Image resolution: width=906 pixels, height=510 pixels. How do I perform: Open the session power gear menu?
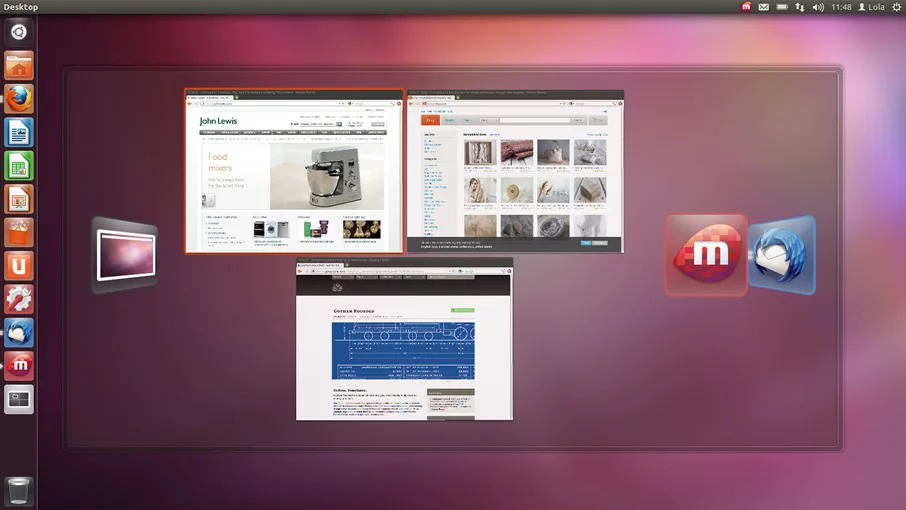896,7
